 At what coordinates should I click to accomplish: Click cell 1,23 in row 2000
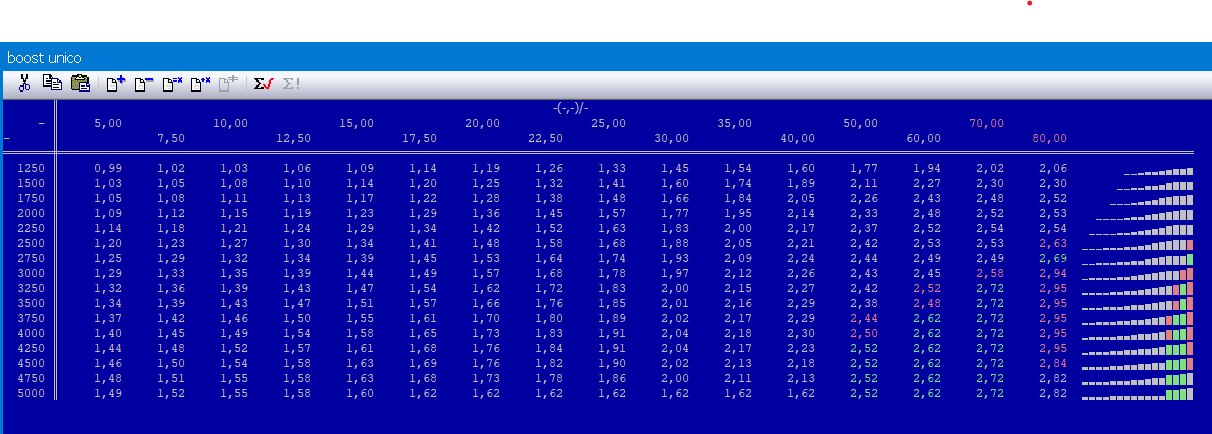360,213
